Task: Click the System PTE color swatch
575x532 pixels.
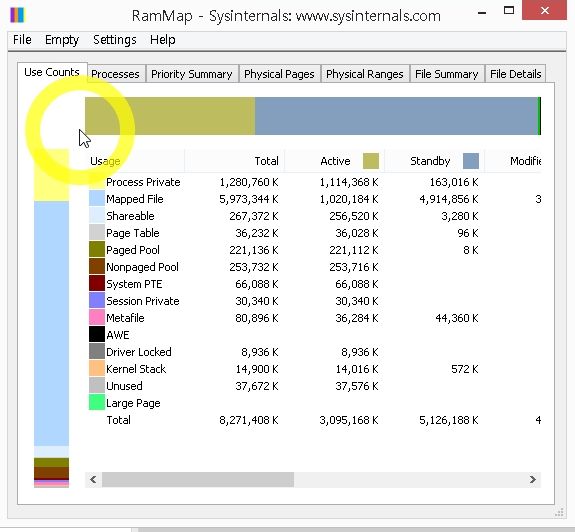Action: (97, 283)
